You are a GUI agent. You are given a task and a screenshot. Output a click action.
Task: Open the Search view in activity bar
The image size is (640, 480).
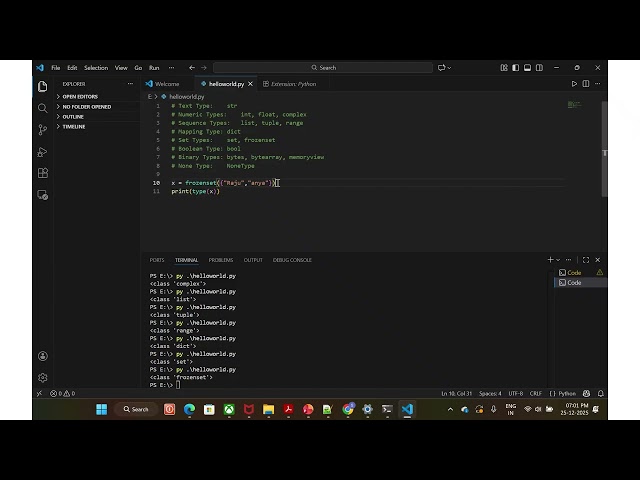click(x=42, y=108)
